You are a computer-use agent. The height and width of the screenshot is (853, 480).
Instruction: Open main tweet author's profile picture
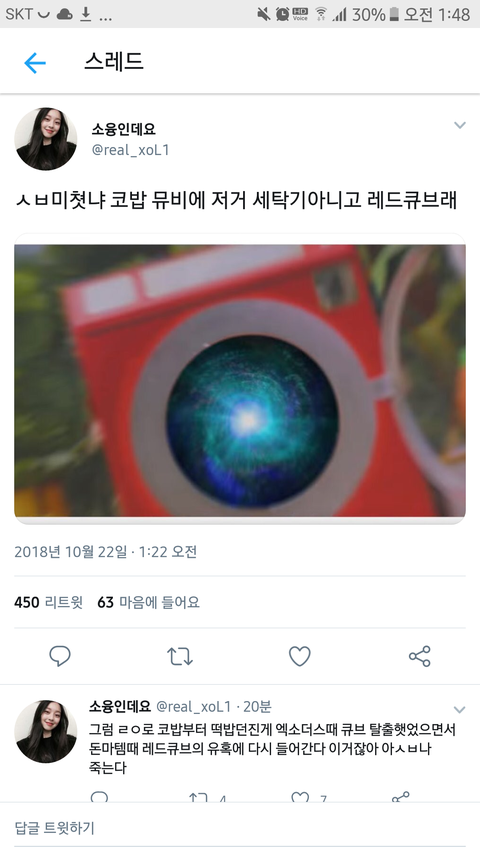(45, 139)
